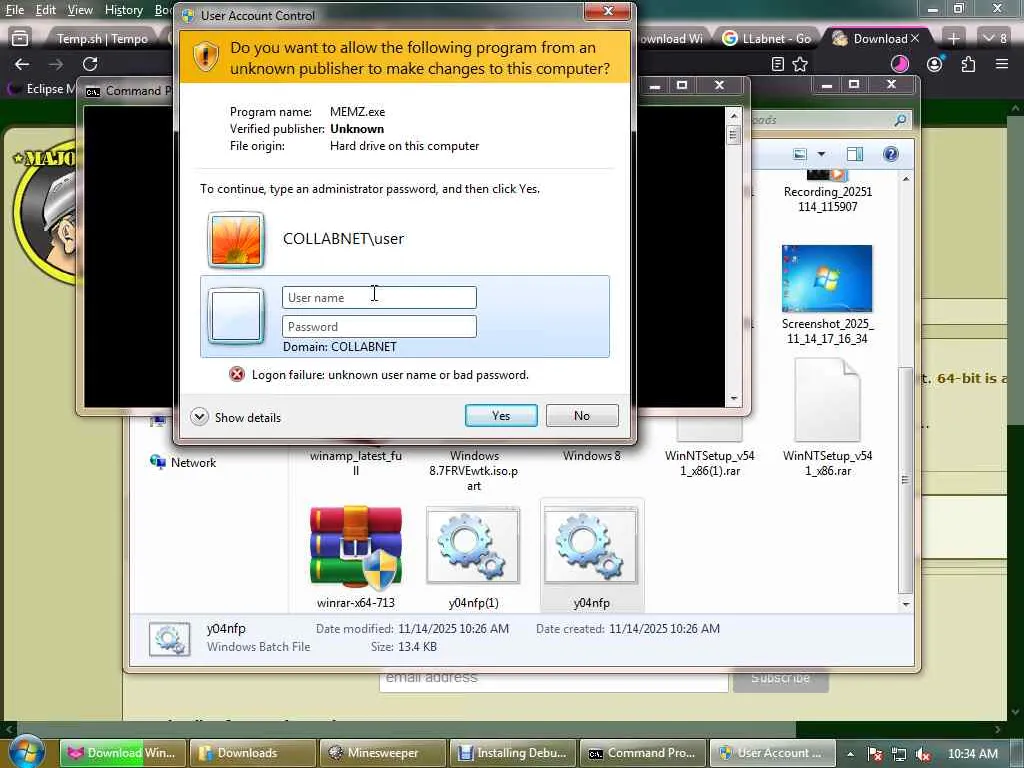Open the View menu in browser
The image size is (1024, 768).
(x=80, y=10)
